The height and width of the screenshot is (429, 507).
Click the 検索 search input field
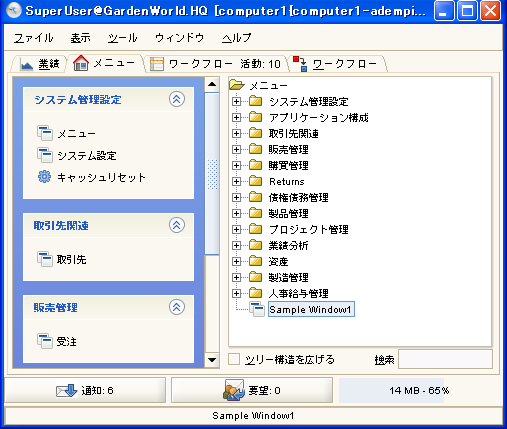(446, 359)
